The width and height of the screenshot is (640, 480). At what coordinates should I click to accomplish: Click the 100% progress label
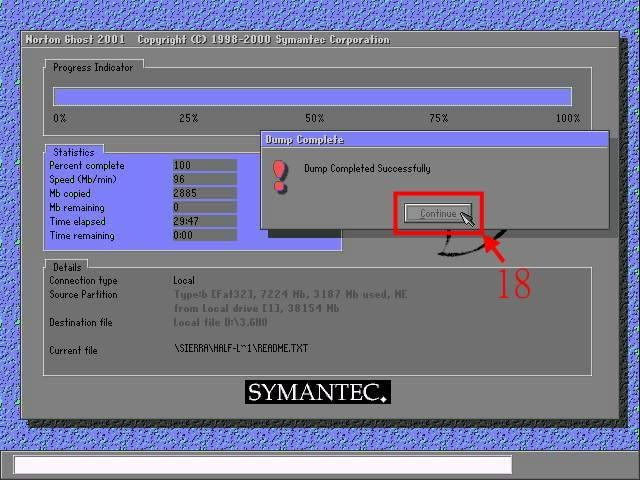[568, 118]
